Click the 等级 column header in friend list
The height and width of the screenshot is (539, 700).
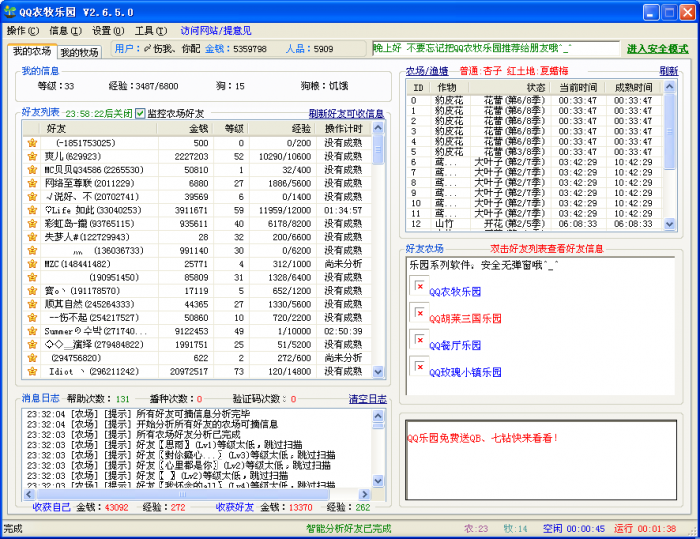click(x=230, y=129)
